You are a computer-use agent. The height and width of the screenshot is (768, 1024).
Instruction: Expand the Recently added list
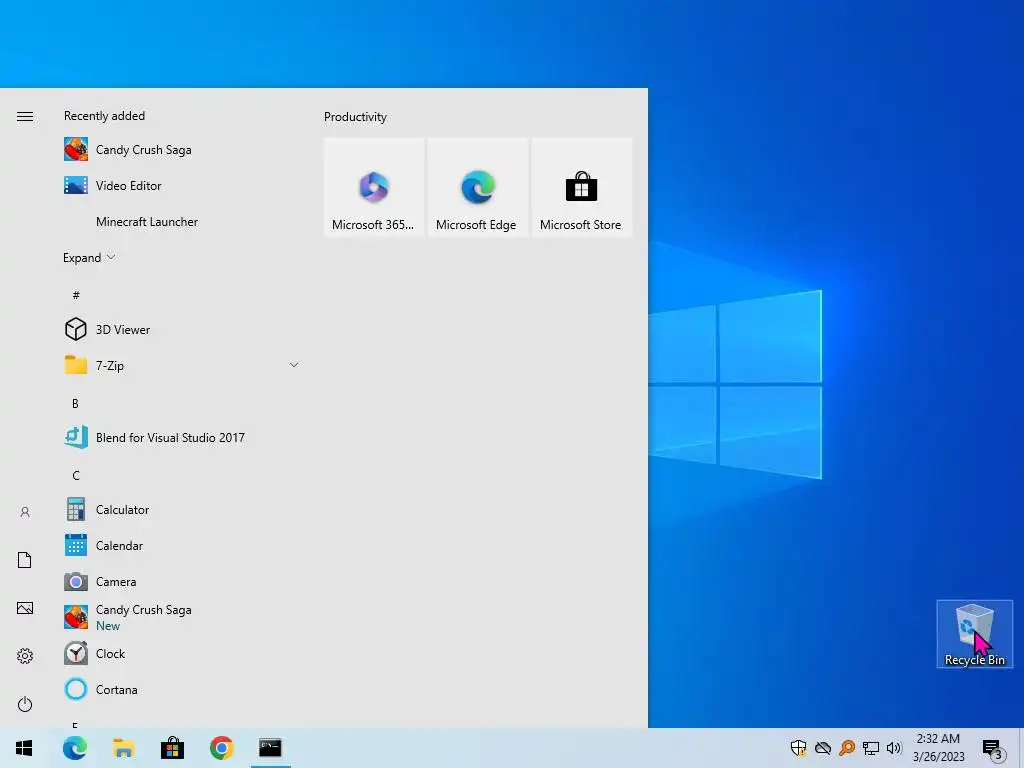click(89, 257)
